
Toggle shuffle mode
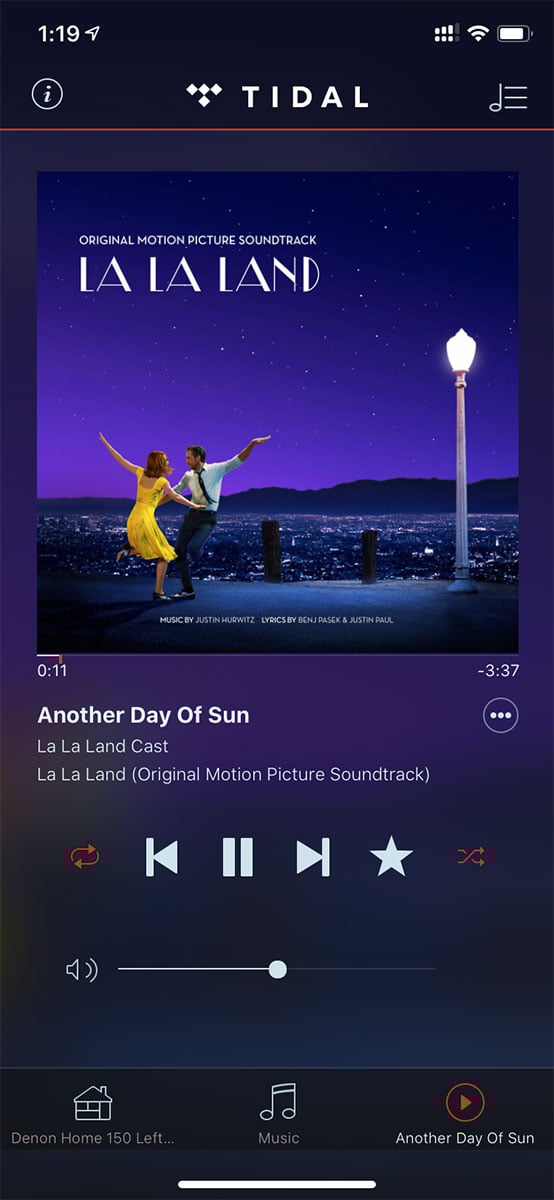point(471,857)
